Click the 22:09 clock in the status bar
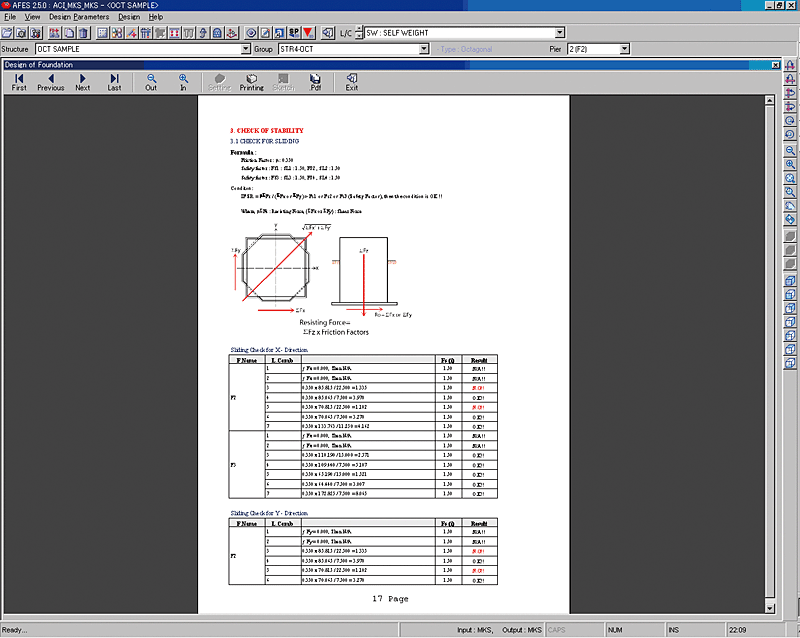 click(738, 630)
